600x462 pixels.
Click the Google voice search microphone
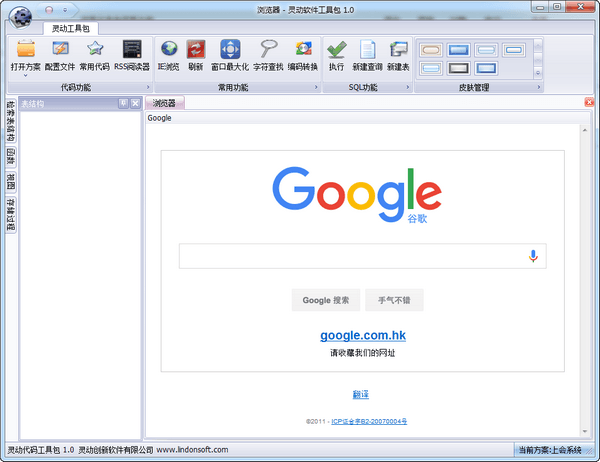533,256
